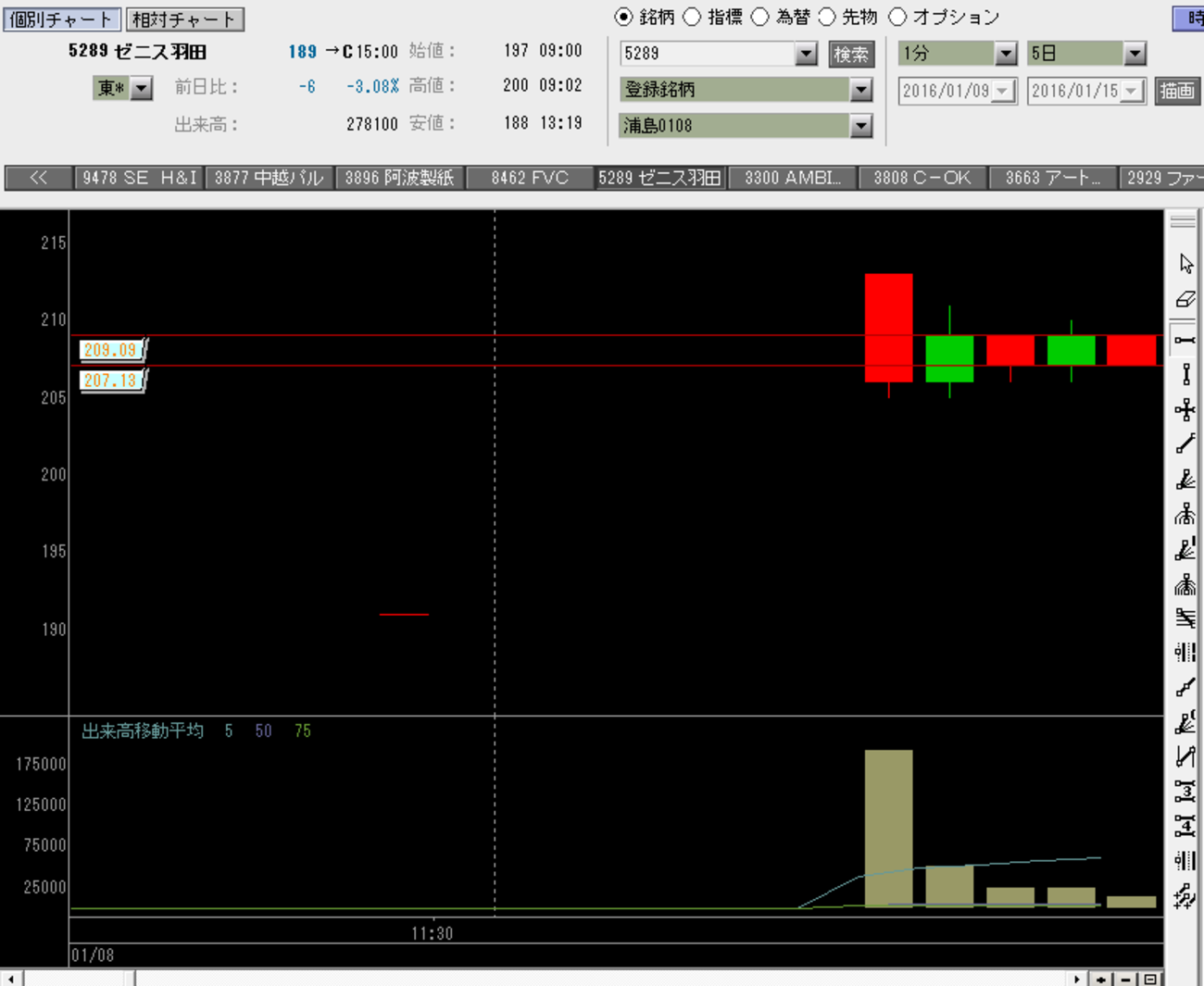Choose the vertical line drawing tool

[x=1185, y=374]
